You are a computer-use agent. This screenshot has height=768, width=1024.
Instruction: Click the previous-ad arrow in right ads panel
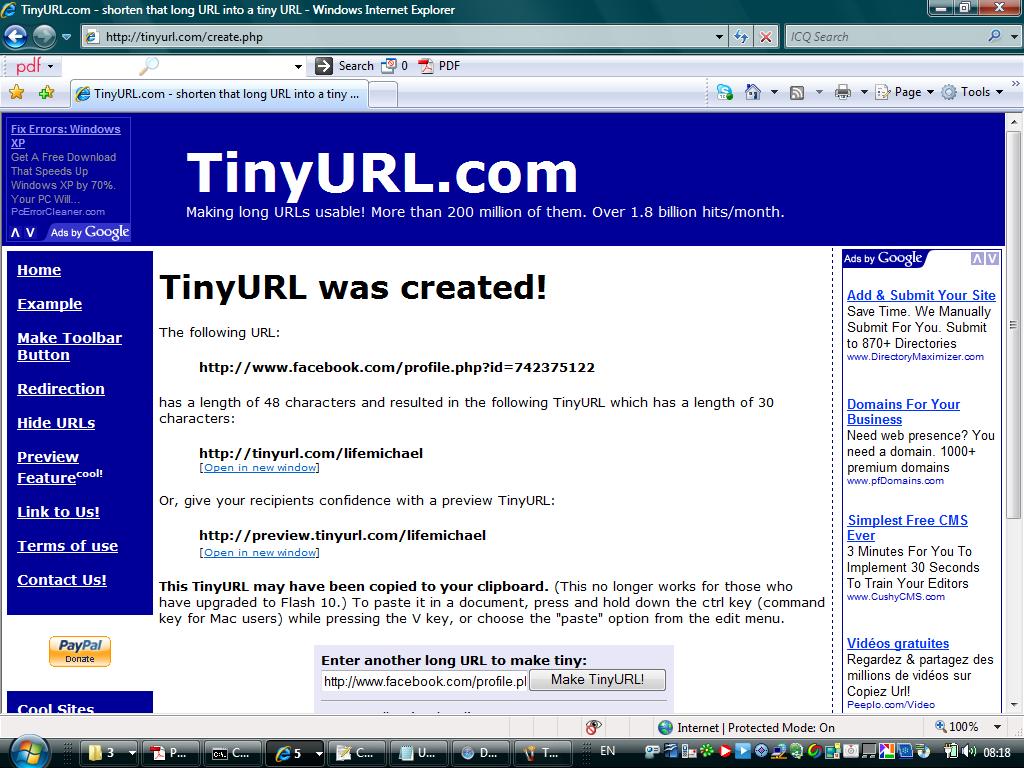coord(977,259)
